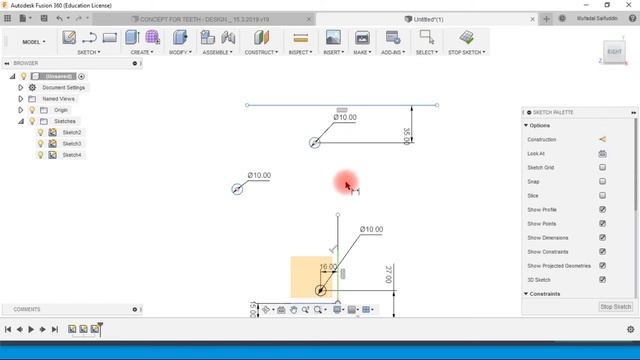Add a new design tab with plus
640x360 pixels.
click(x=546, y=19)
